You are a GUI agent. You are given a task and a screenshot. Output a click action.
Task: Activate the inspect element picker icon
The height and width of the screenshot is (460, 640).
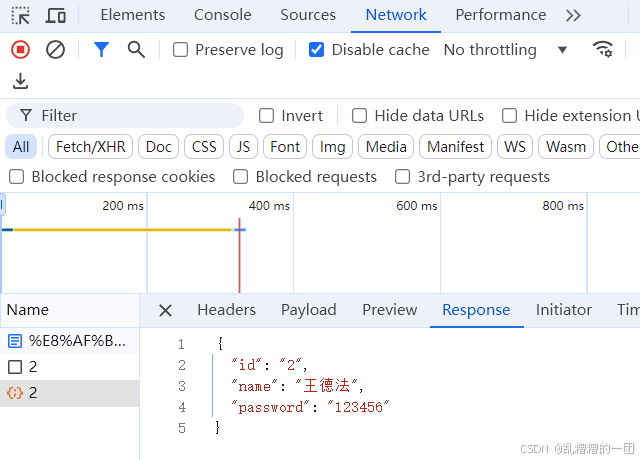pyautogui.click(x=20, y=16)
